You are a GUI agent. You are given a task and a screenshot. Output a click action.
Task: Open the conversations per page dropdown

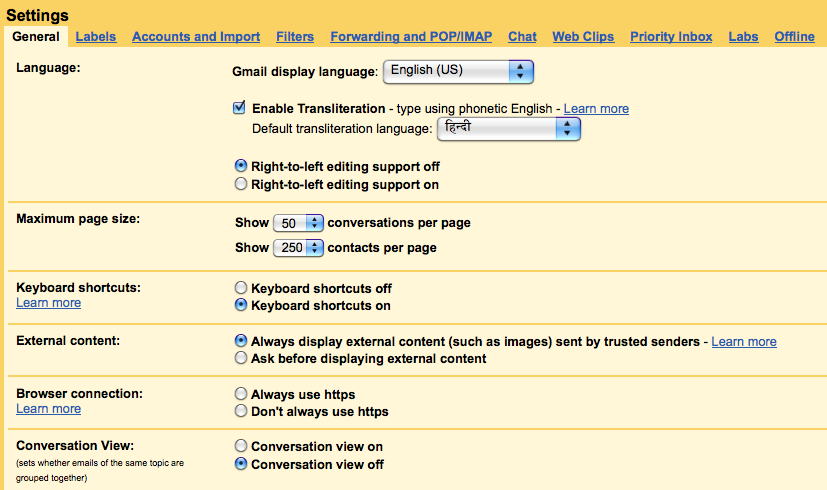click(299, 223)
